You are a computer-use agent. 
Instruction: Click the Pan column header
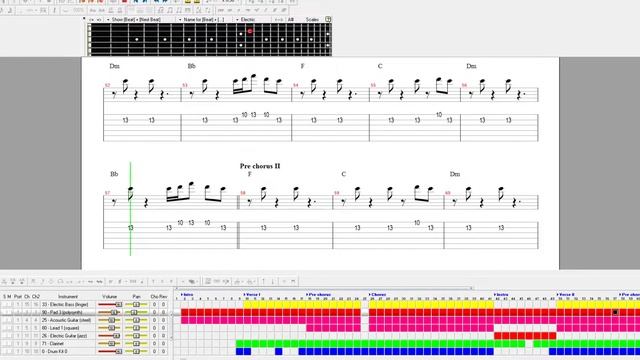click(136, 296)
